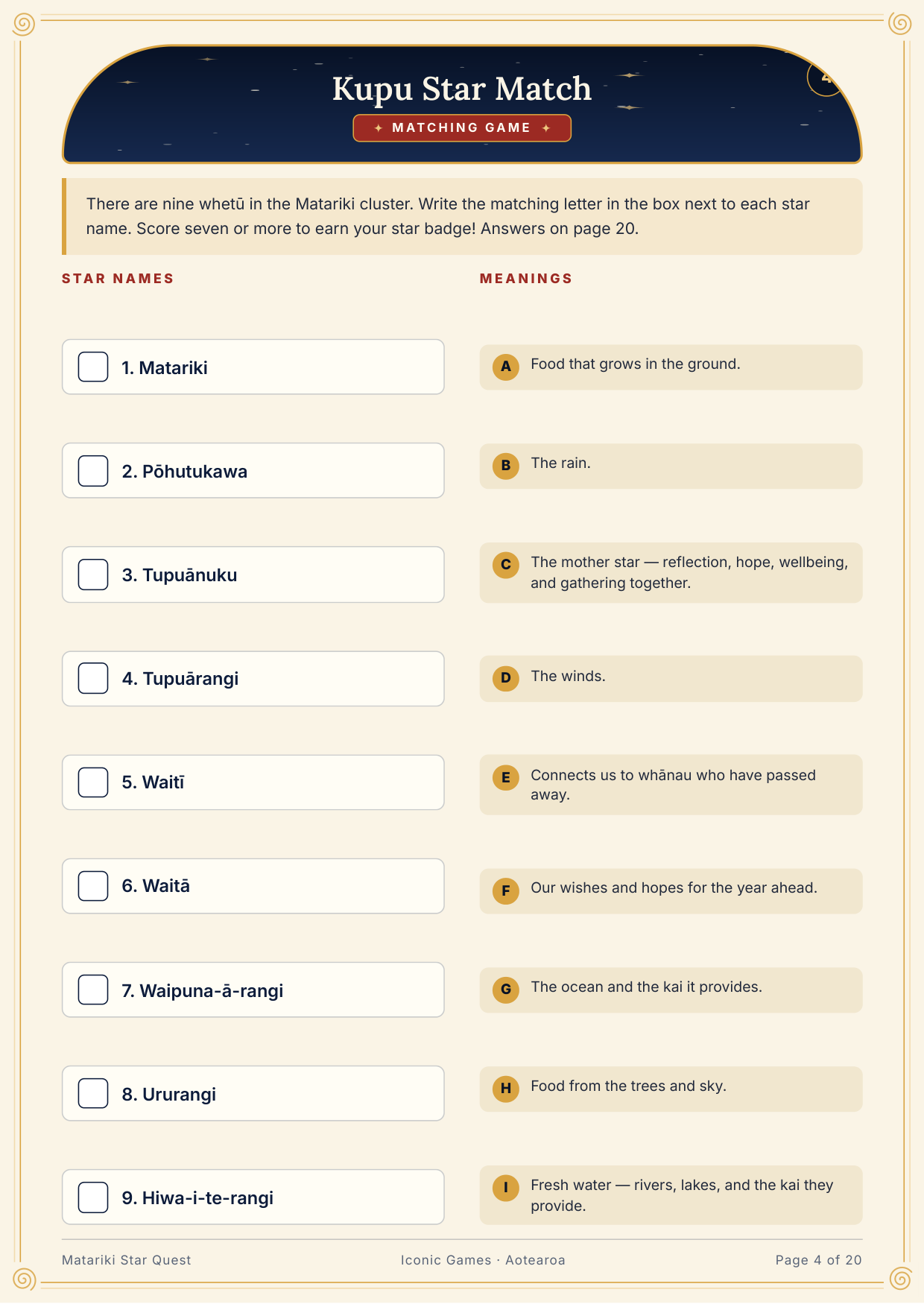Click the letter C badge for mother star

point(505,565)
